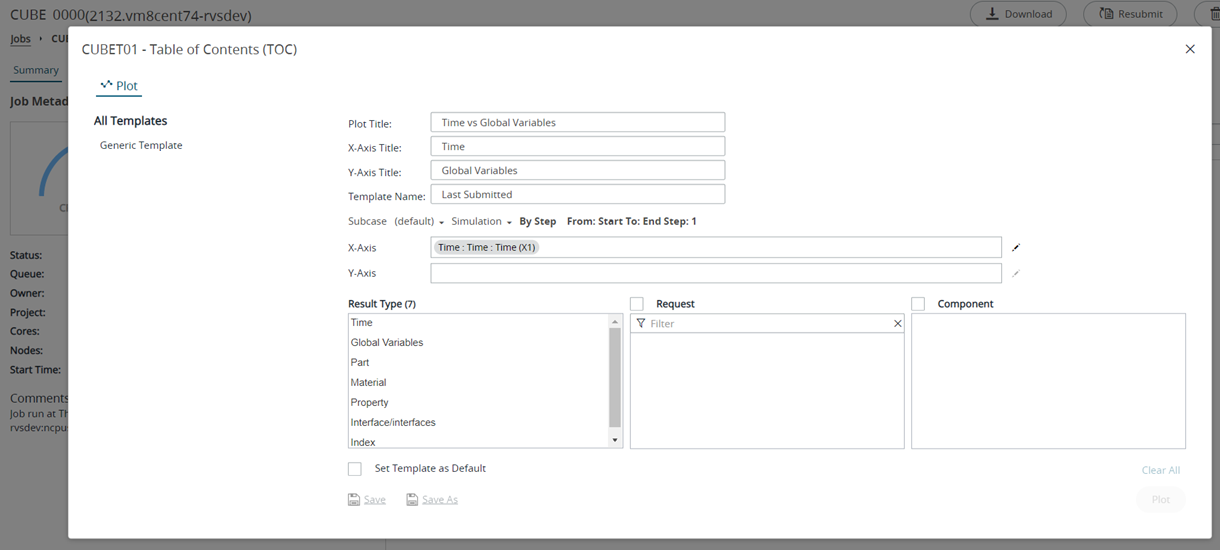Click the Save link
The width and height of the screenshot is (1220, 550).
coord(374,499)
